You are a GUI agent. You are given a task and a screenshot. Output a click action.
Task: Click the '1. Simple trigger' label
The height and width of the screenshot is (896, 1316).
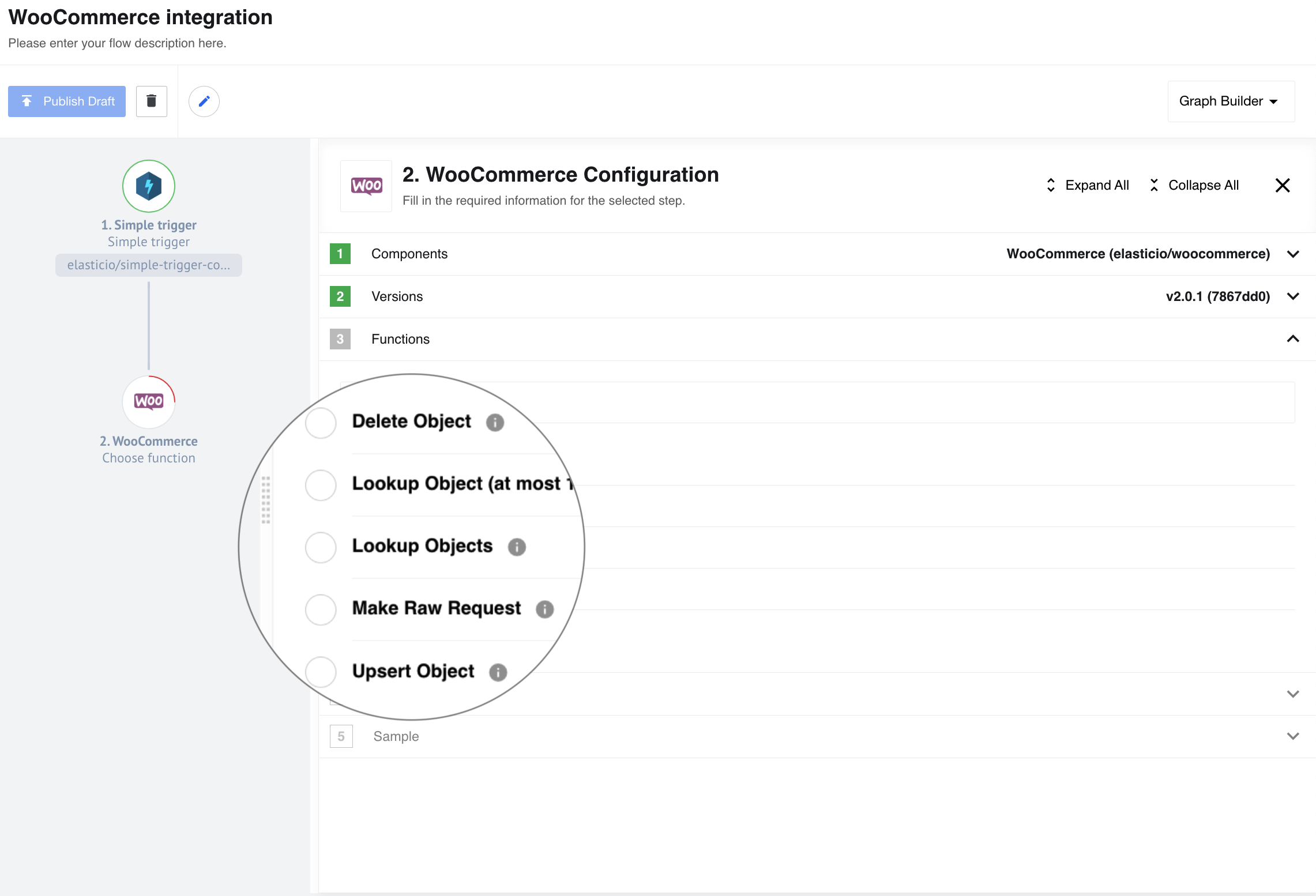point(149,225)
